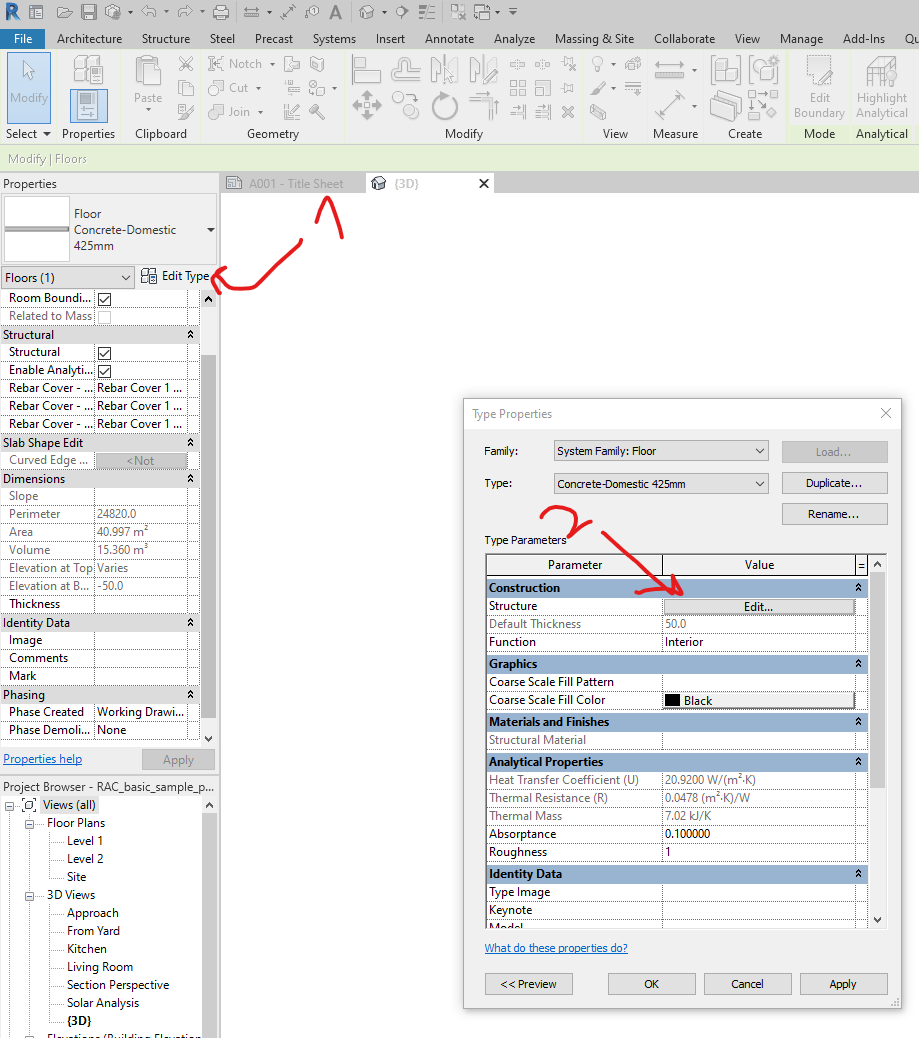Uncheck the Structural checkbox in Properties
Screen dimensions: 919x1038
click(x=105, y=352)
